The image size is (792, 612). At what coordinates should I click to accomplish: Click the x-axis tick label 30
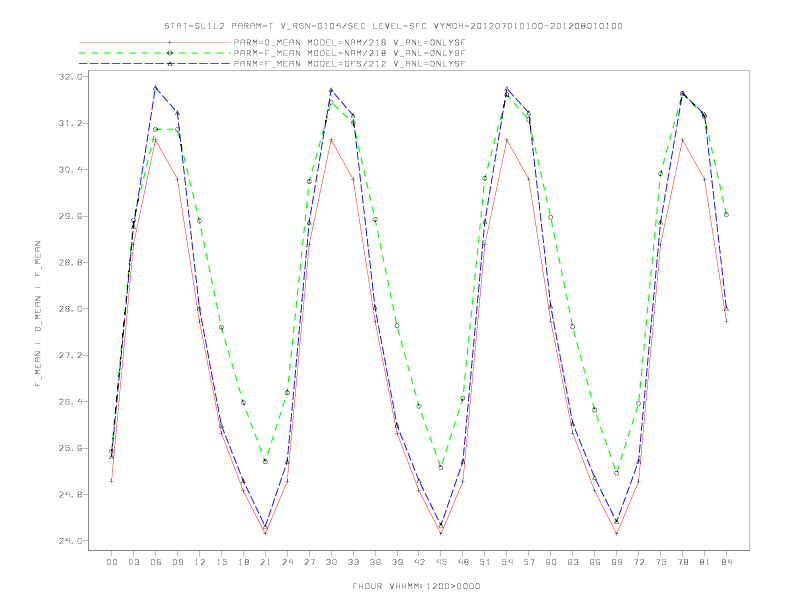click(x=331, y=562)
